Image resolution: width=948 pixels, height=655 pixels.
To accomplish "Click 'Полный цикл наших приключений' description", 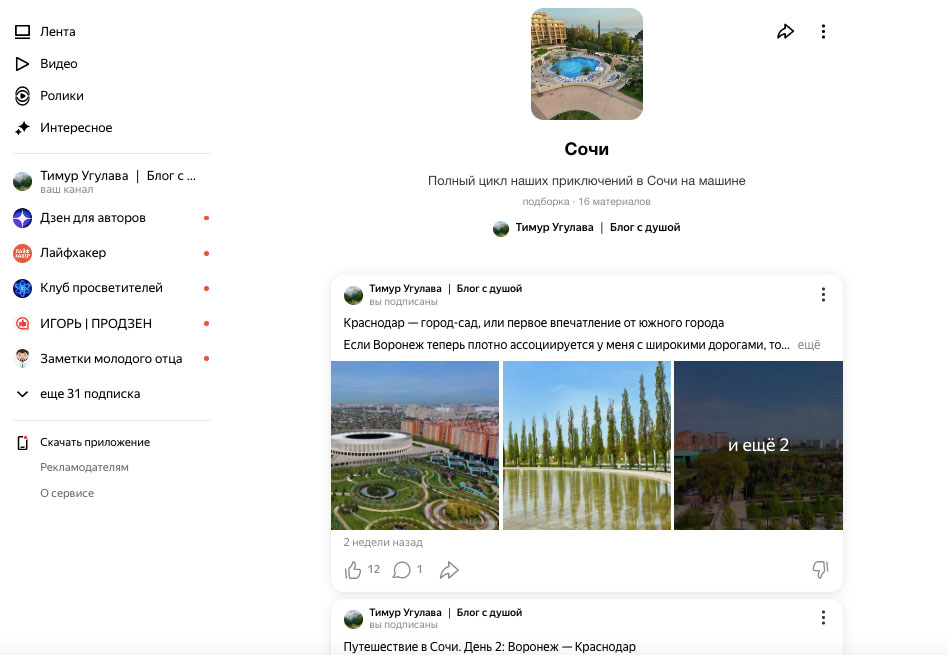I will click(x=586, y=180).
